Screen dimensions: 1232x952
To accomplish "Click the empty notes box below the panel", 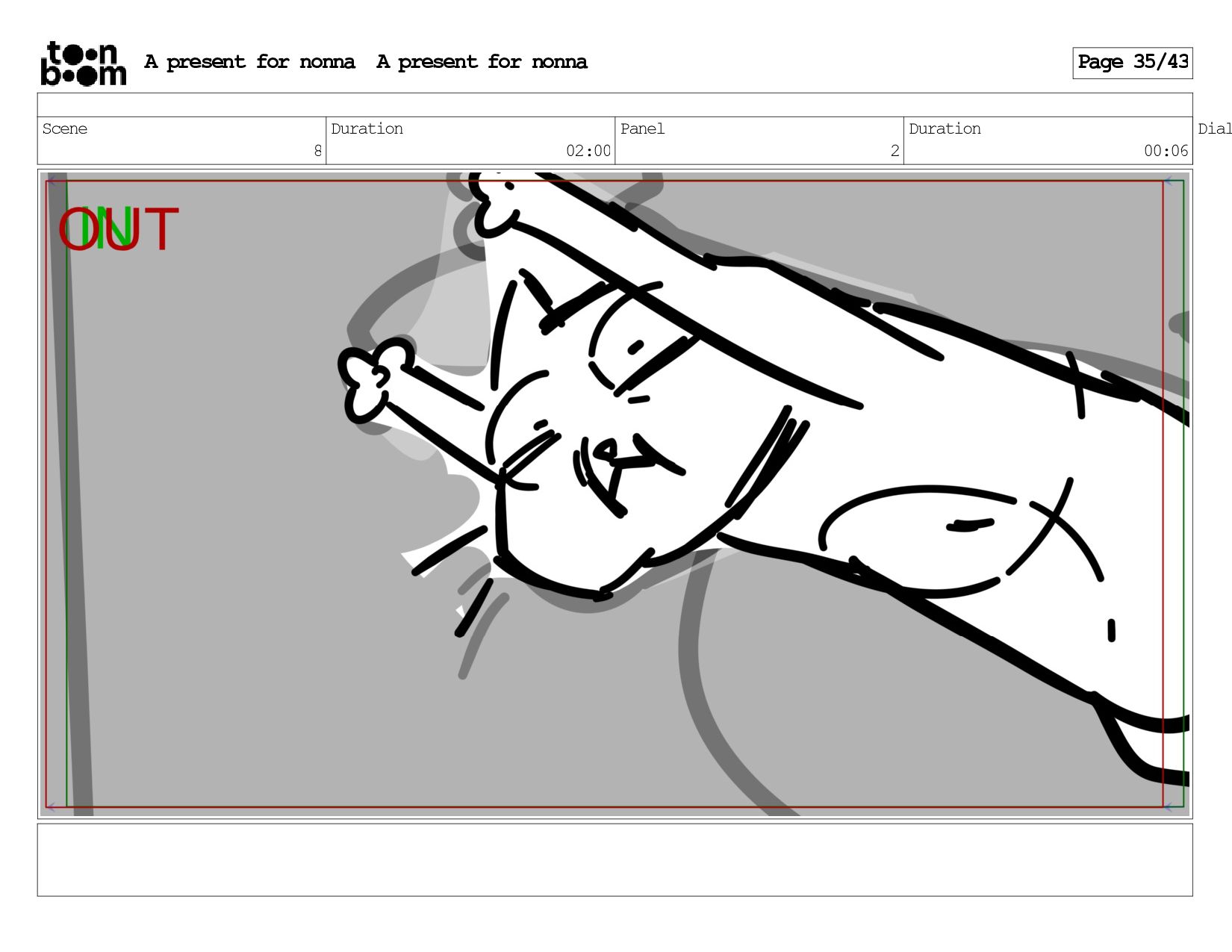I will point(615,859).
